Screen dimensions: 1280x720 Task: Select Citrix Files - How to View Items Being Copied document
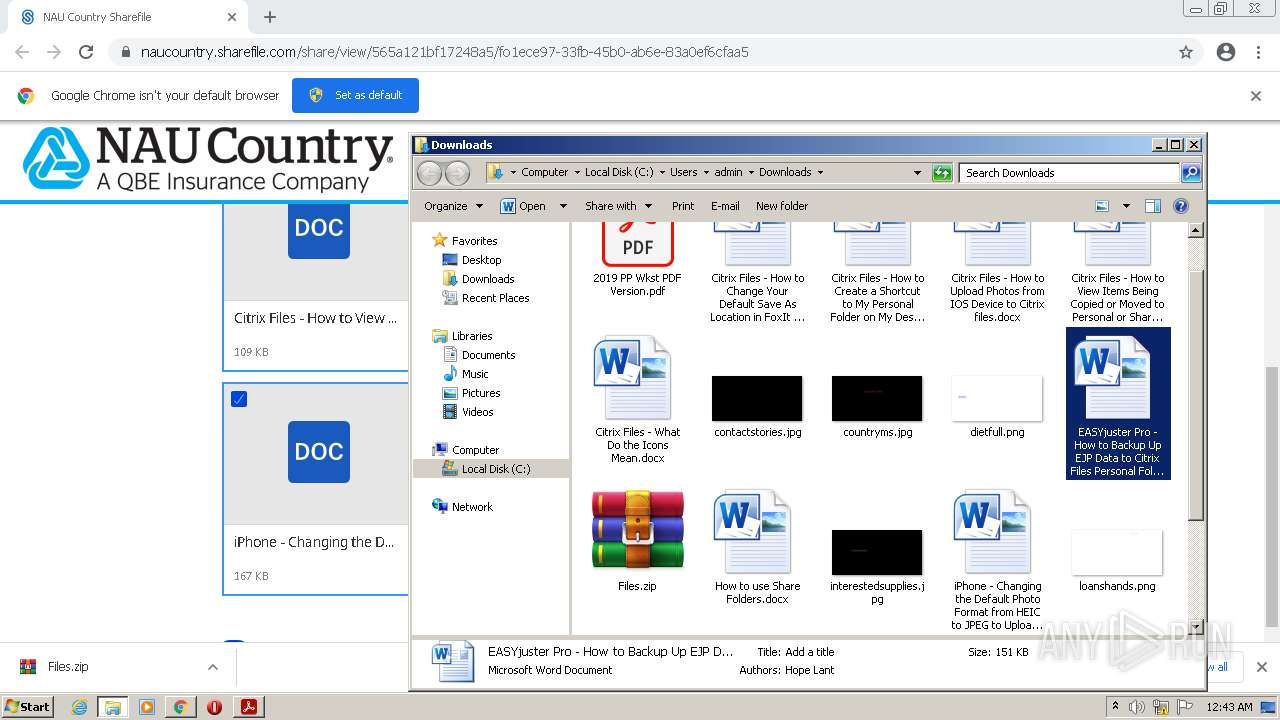1117,273
